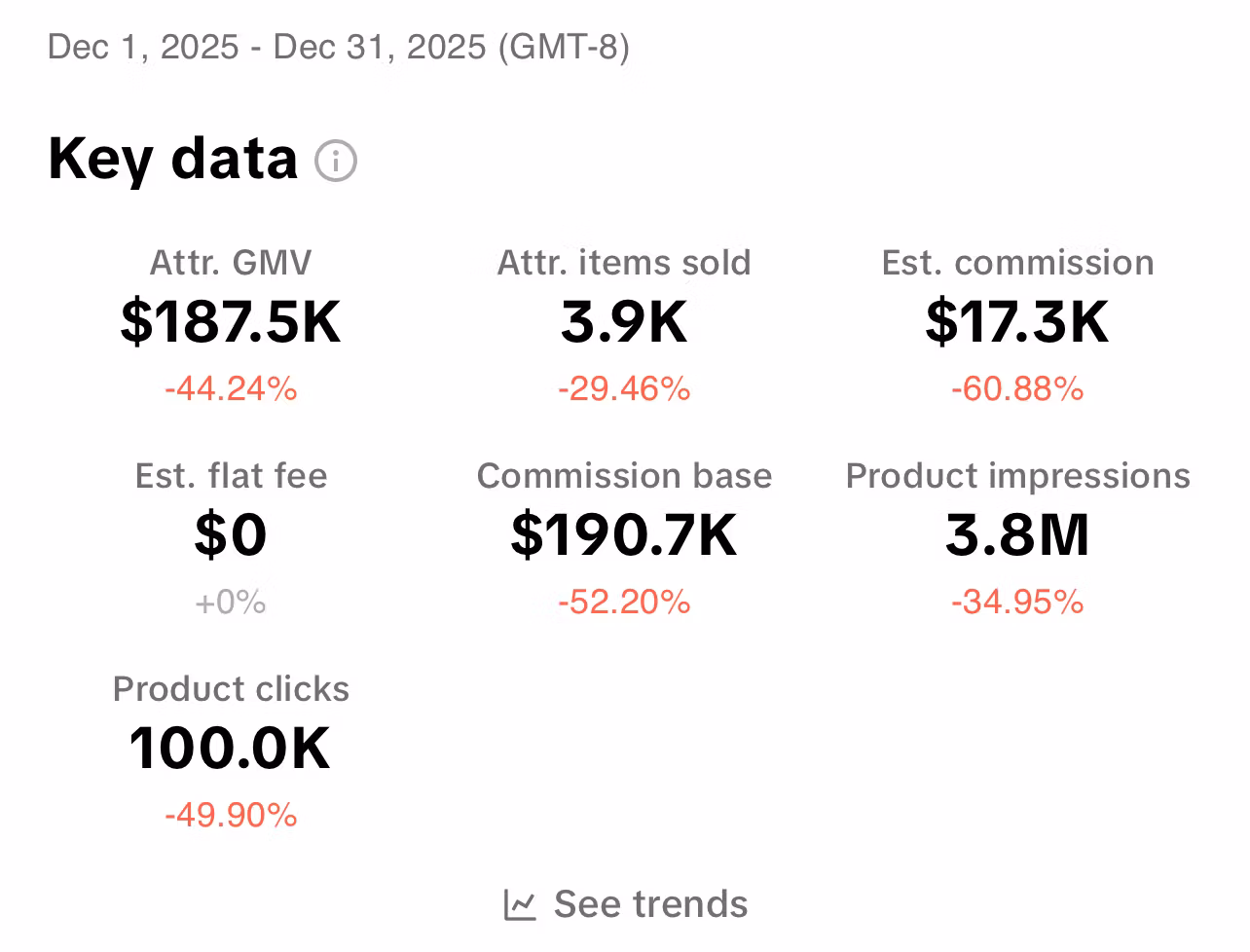Click the Est. flat fee label
The height and width of the screenshot is (952, 1250).
[x=231, y=476]
